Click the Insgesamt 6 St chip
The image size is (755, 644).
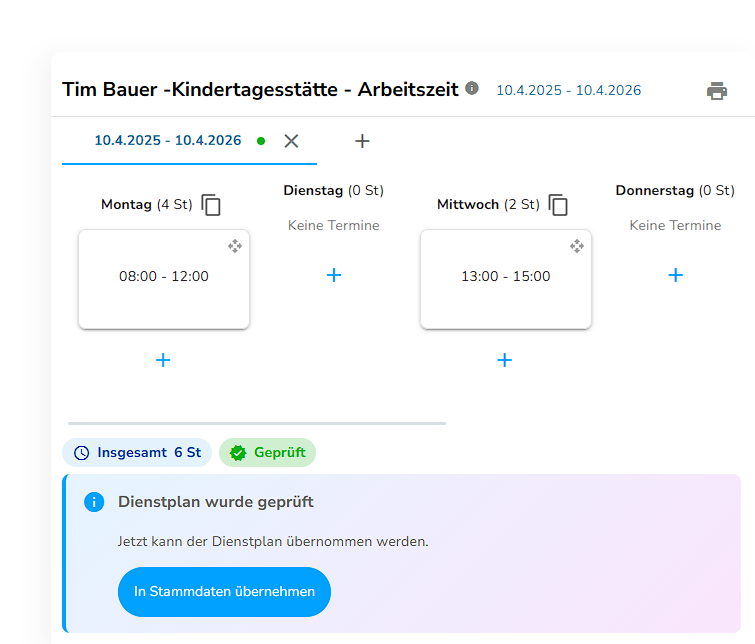tap(137, 453)
